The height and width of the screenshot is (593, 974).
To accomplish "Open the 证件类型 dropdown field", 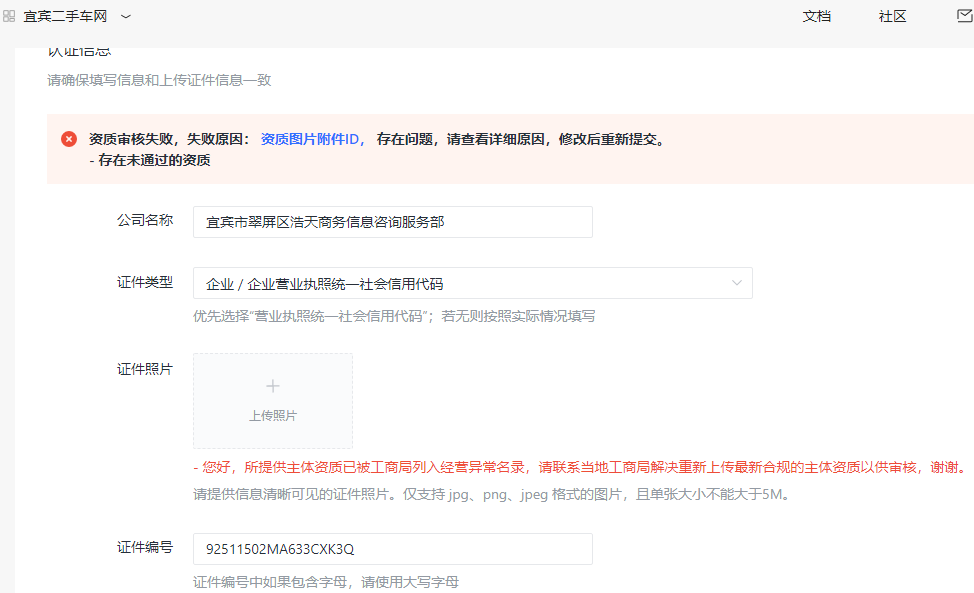I will pyautogui.click(x=460, y=283).
